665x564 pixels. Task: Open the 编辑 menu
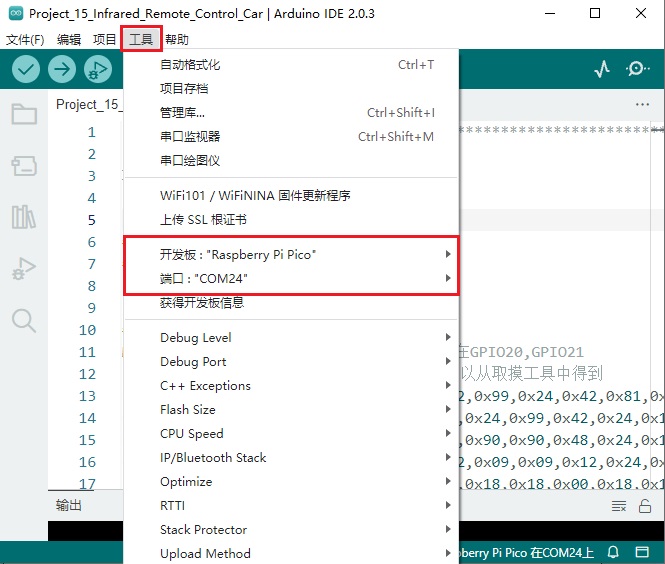click(69, 39)
